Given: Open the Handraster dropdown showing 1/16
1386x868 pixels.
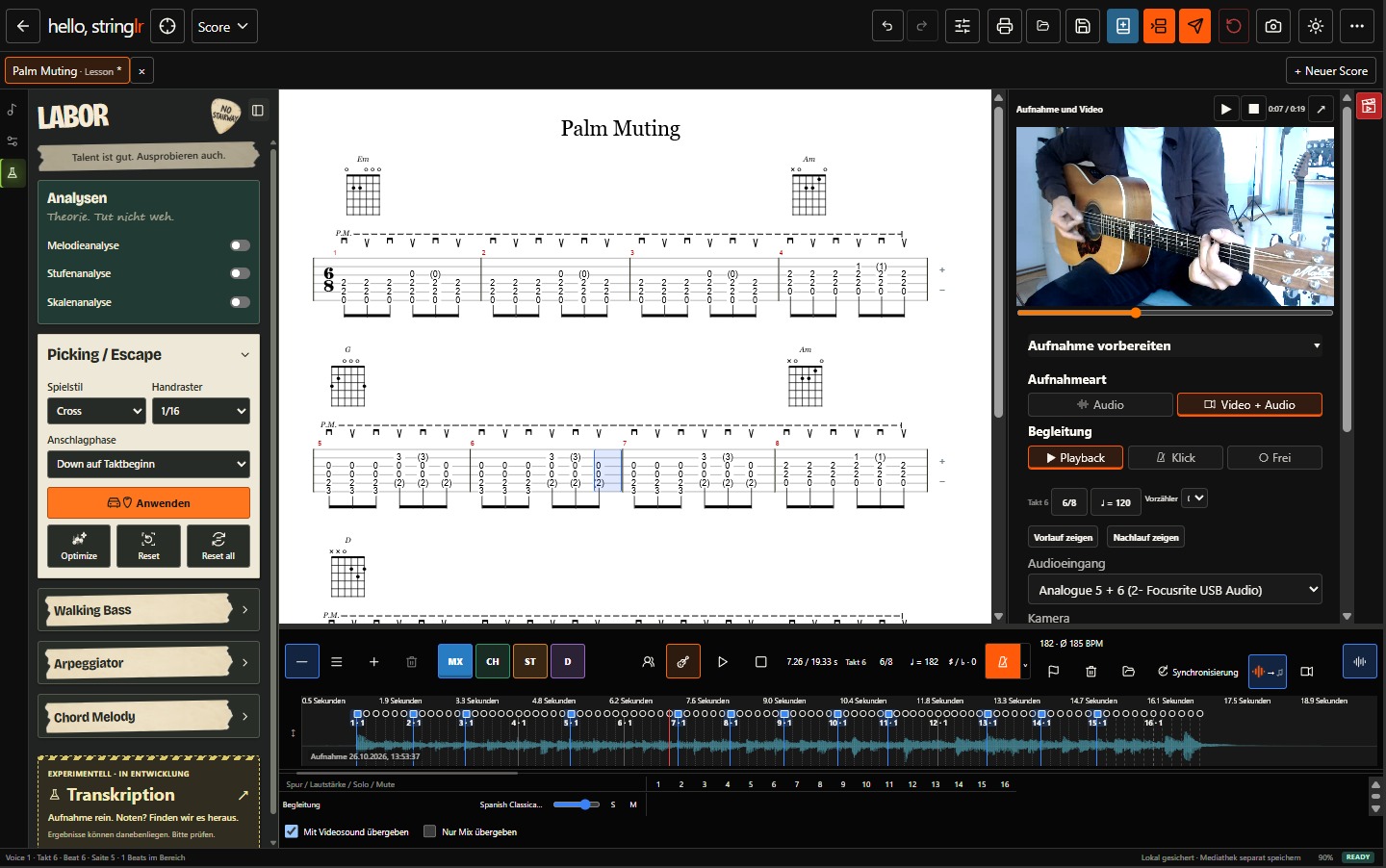Looking at the screenshot, I should [201, 411].
